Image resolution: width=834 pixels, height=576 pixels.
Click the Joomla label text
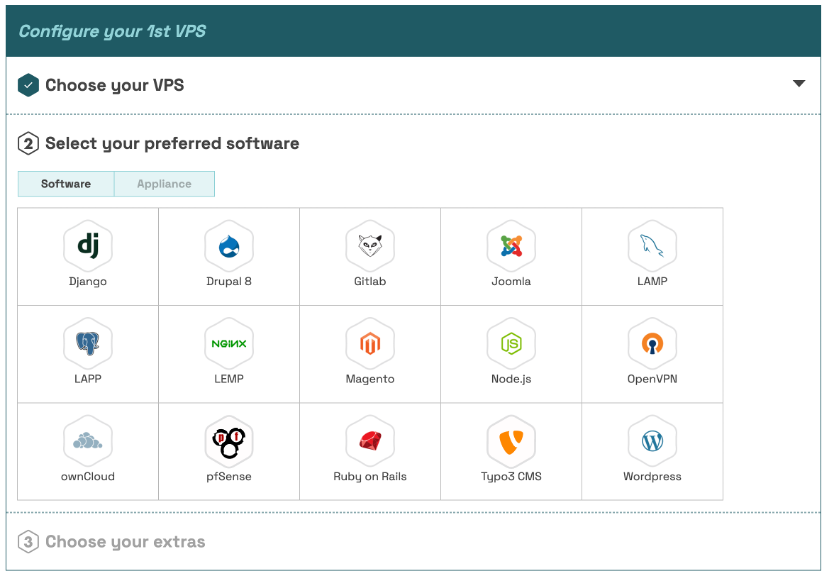[511, 281]
